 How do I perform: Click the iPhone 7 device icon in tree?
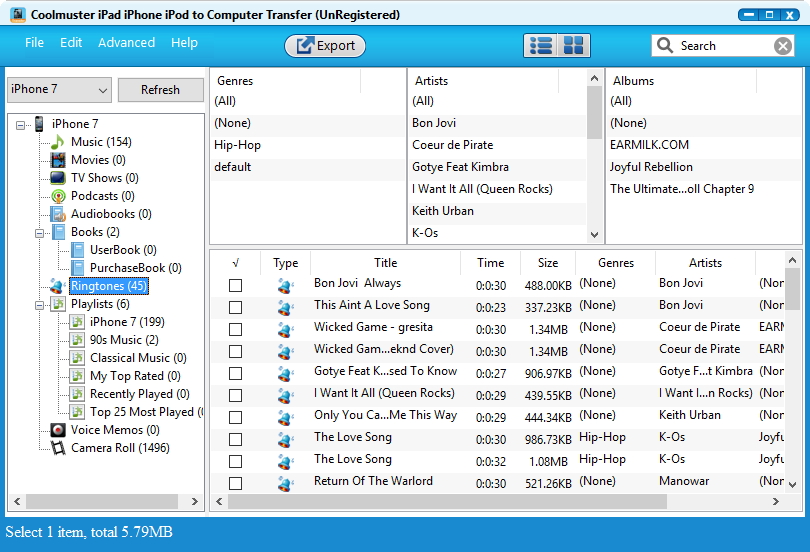point(39,124)
